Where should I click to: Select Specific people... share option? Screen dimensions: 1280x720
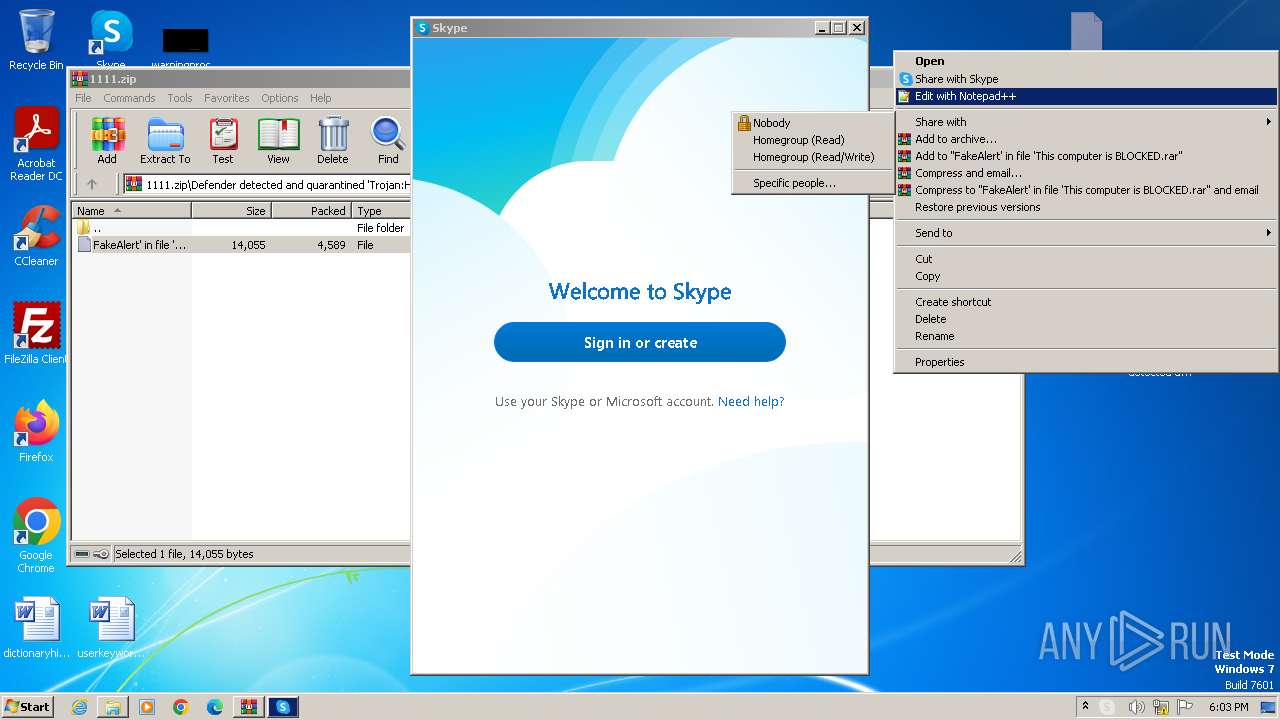click(x=813, y=183)
